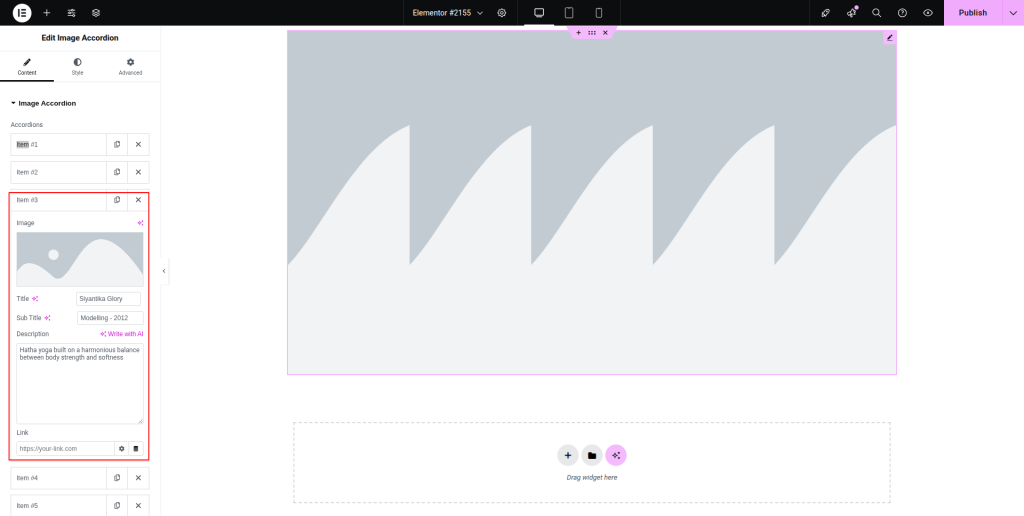
Task: Preview changes with eye icon
Action: click(927, 12)
